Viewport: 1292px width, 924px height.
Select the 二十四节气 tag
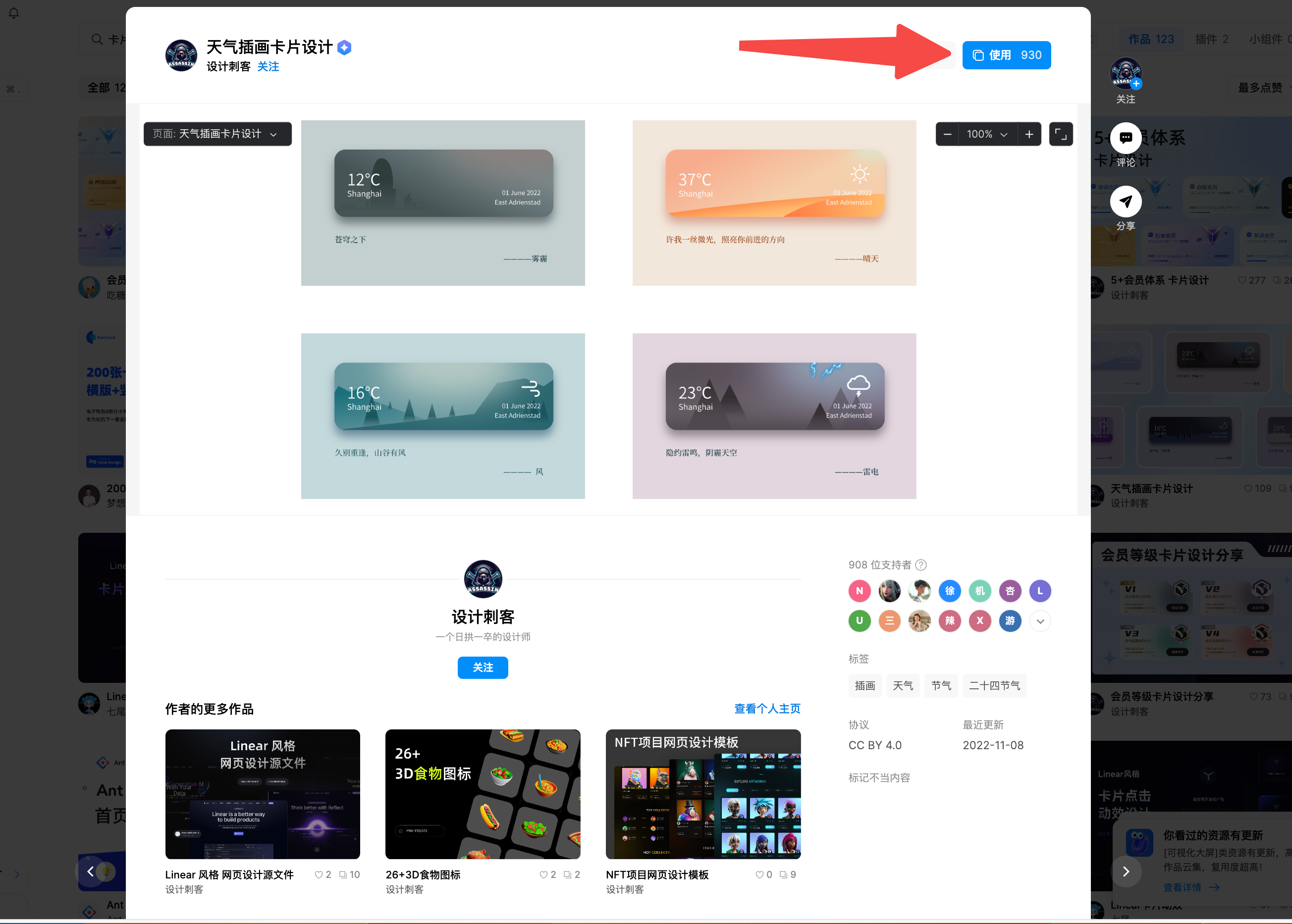click(994, 686)
